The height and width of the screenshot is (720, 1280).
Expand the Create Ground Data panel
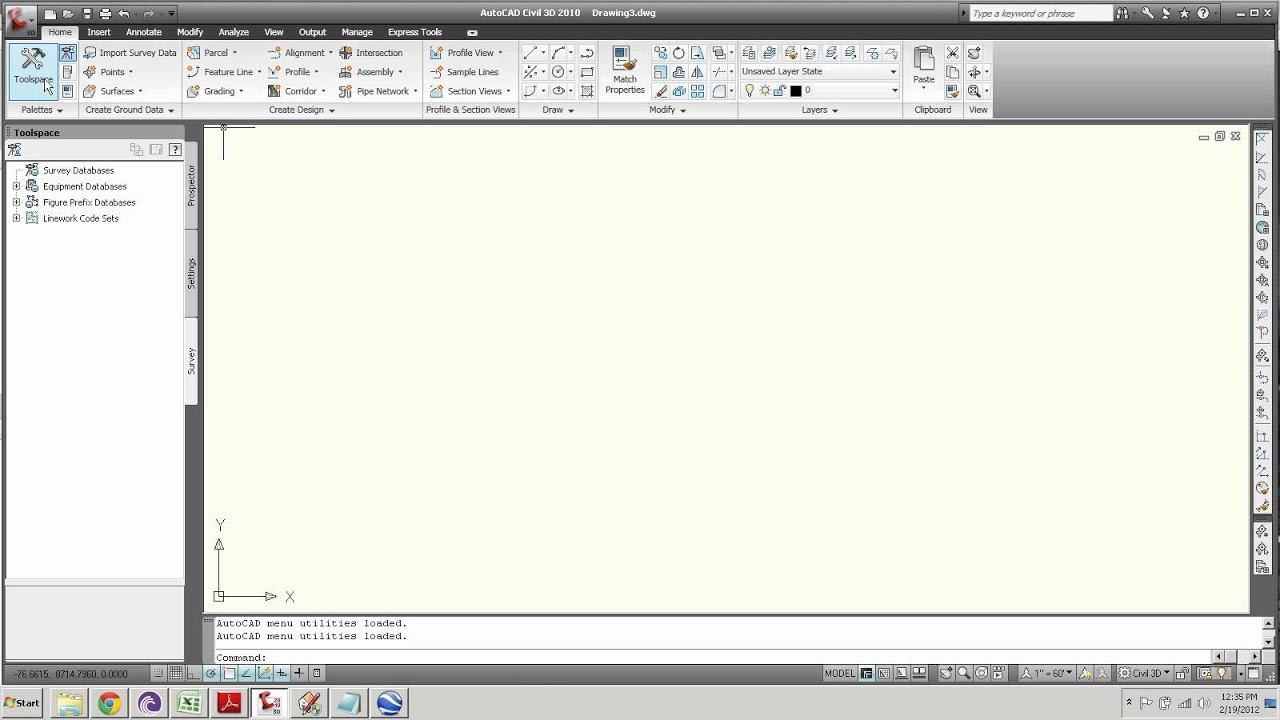coord(130,110)
